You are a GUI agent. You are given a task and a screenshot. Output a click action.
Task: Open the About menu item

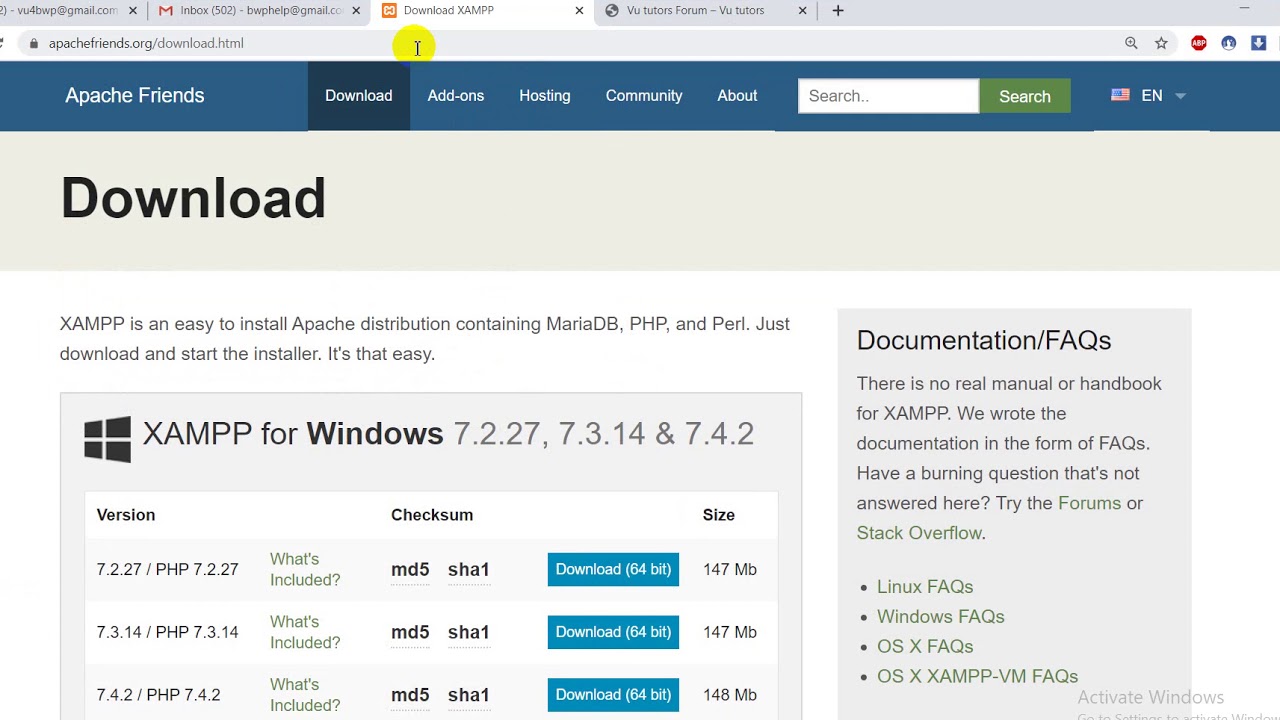737,96
